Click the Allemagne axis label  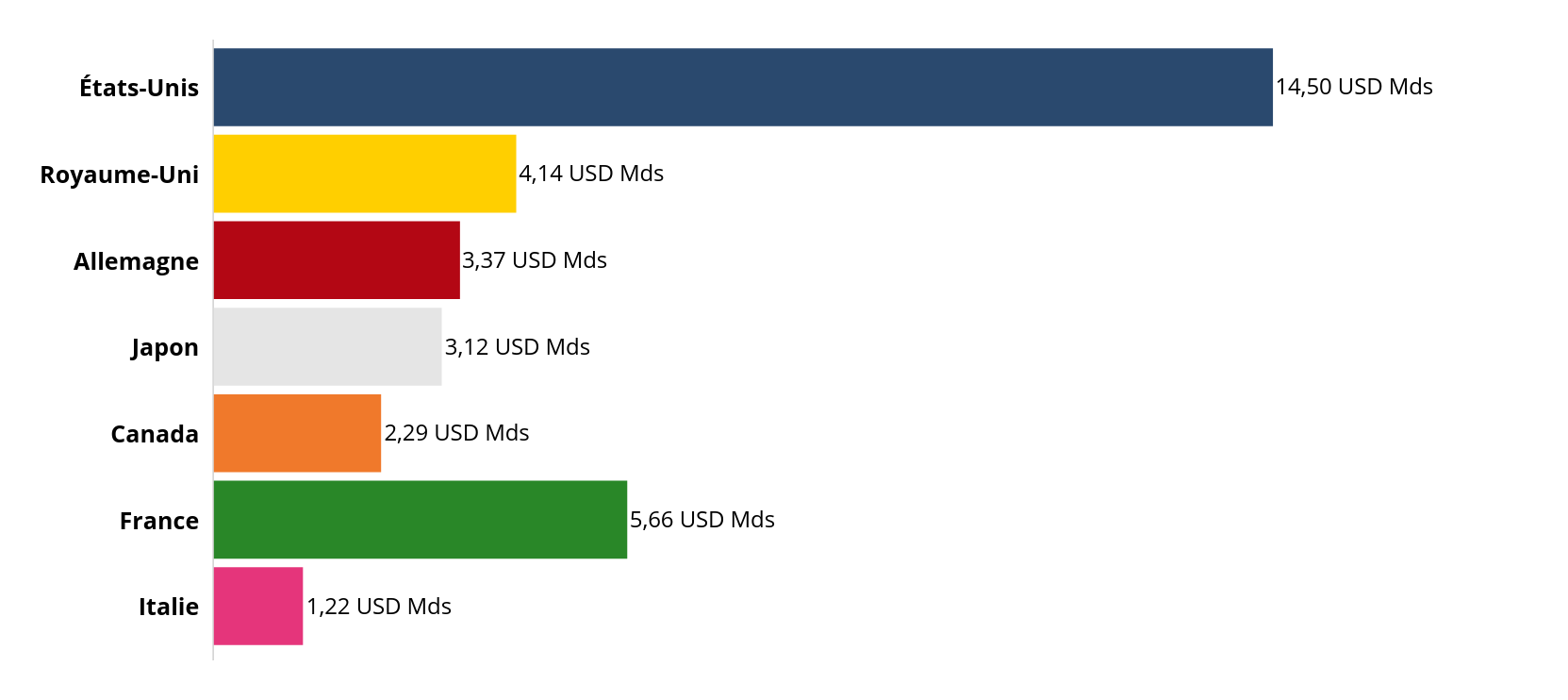click(x=137, y=261)
